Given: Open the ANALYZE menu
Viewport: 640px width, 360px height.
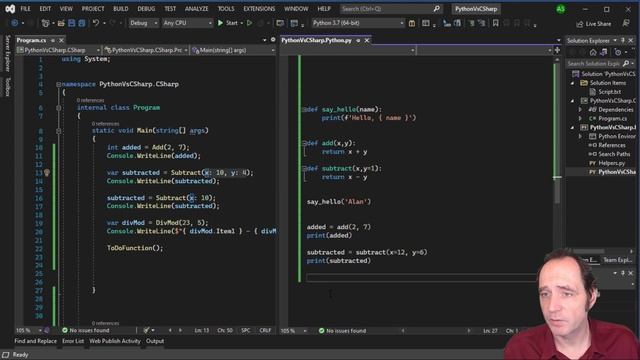Looking at the screenshot, I should 196,9.
